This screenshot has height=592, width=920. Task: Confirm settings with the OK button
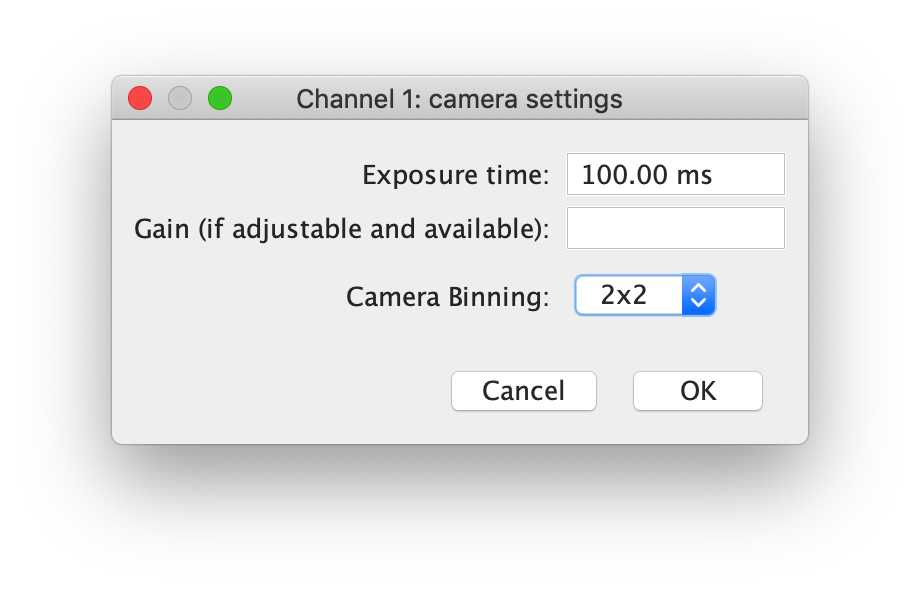pyautogui.click(x=698, y=391)
